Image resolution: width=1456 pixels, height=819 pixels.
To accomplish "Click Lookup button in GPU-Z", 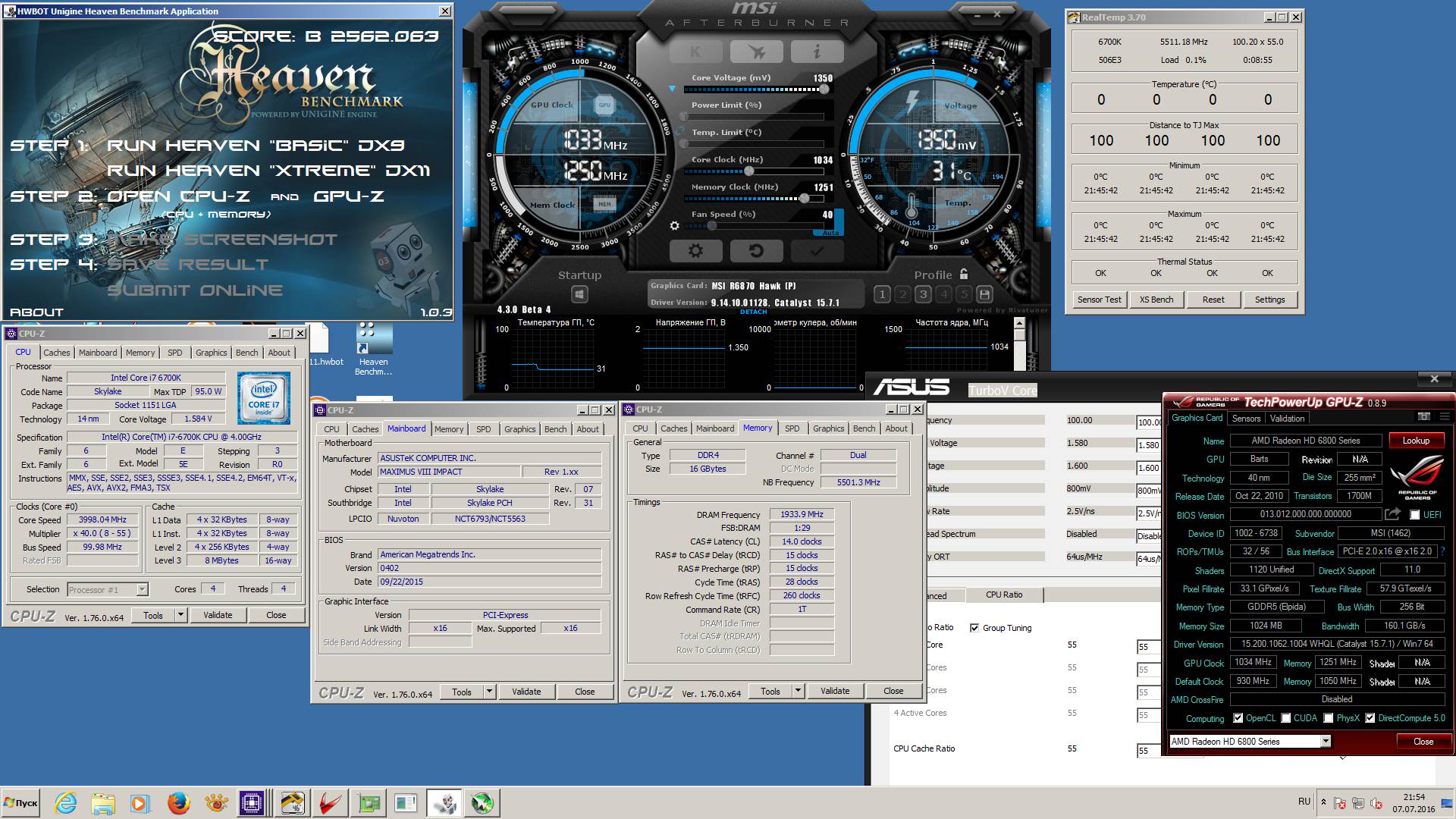I will [x=1416, y=441].
